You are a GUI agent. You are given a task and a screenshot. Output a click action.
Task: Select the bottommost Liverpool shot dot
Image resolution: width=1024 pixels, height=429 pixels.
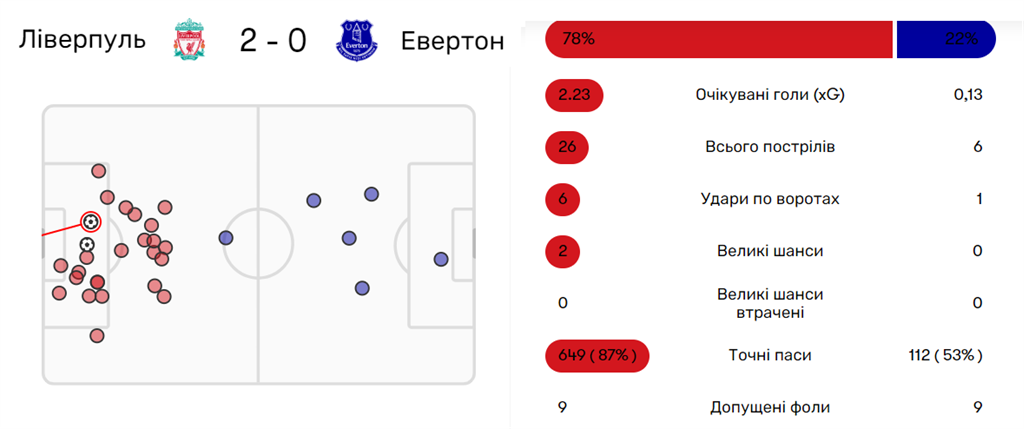click(x=97, y=336)
